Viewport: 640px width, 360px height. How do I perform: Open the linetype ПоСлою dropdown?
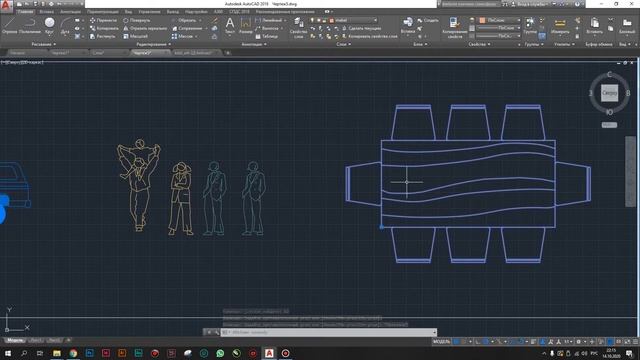coord(499,36)
